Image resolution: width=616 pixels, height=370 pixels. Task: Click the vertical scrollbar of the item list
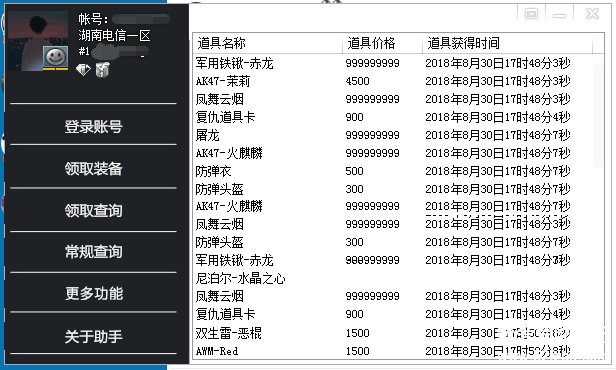pyautogui.click(x=598, y=115)
